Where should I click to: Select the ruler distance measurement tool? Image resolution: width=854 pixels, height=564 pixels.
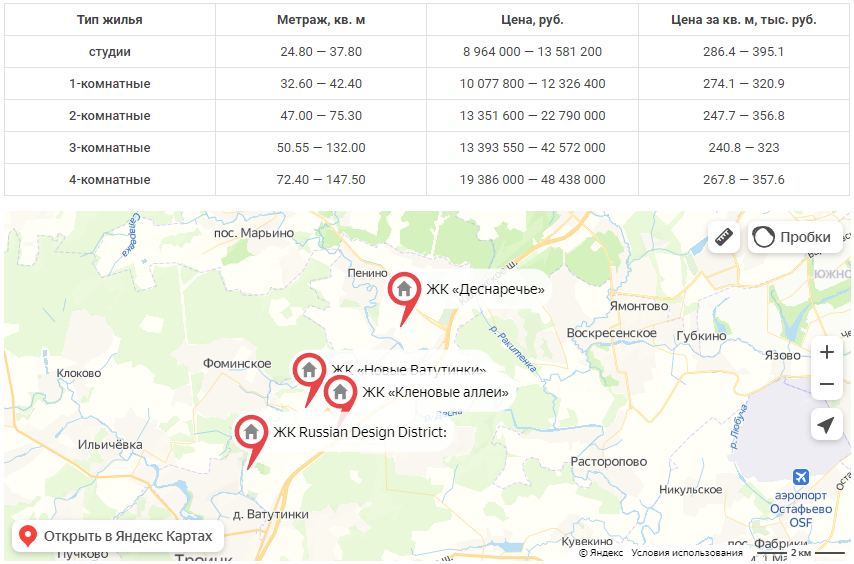(724, 237)
